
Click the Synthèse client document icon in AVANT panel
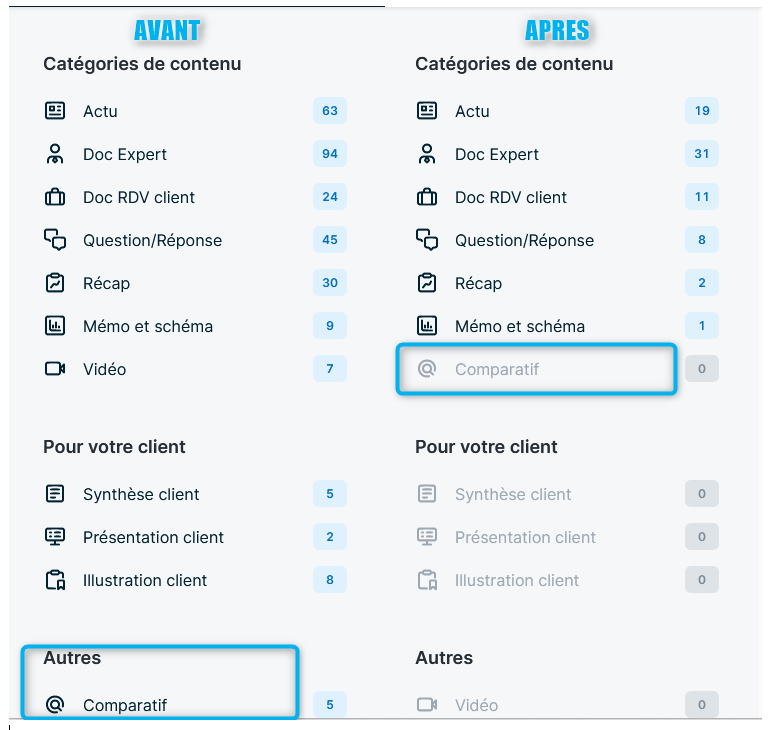[x=55, y=494]
